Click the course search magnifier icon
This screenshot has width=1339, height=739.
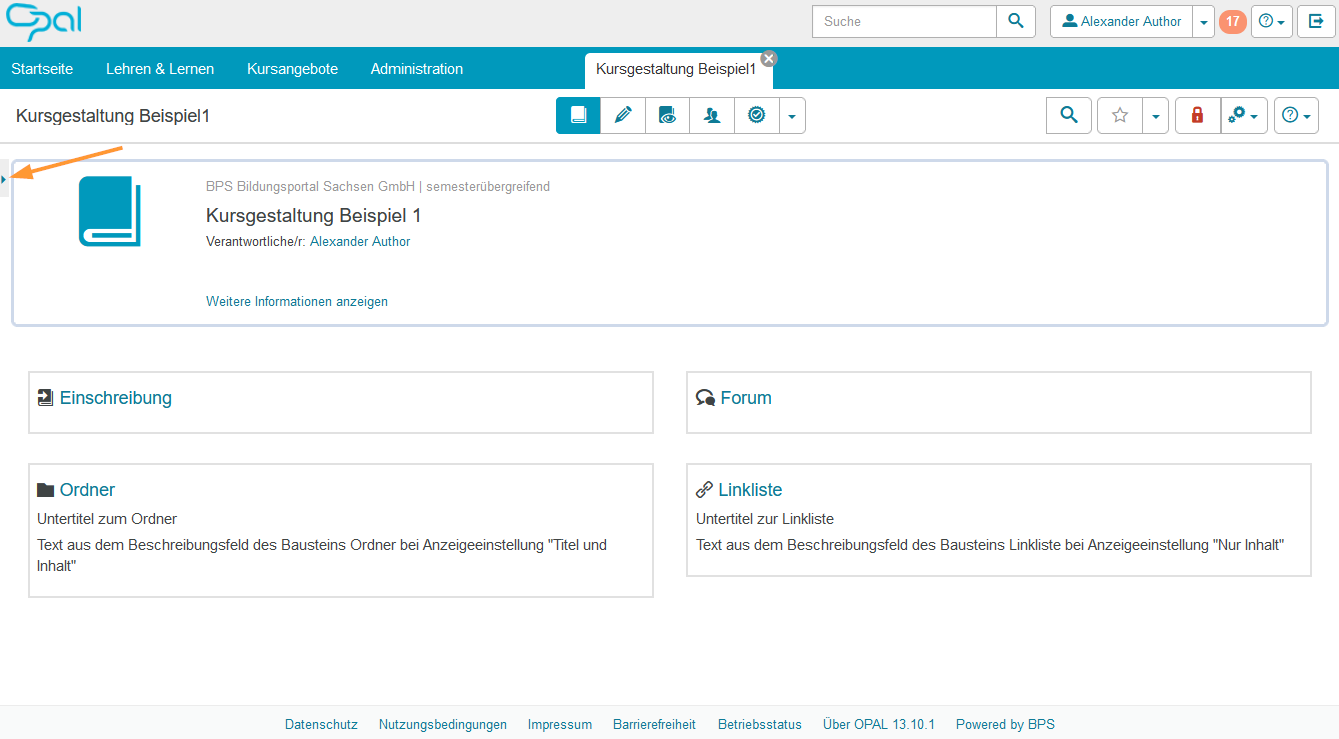coord(1069,116)
